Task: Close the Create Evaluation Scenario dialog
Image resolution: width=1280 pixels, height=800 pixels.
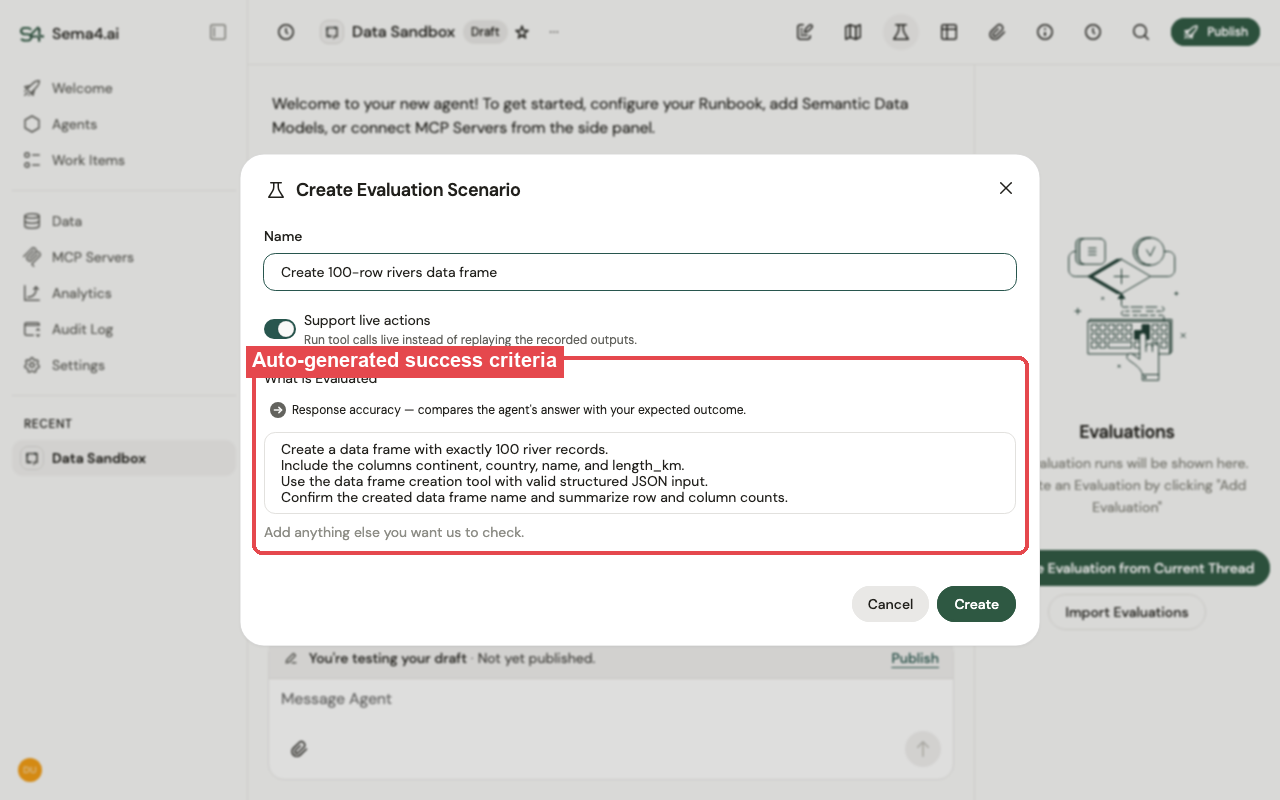Action: (x=1006, y=188)
